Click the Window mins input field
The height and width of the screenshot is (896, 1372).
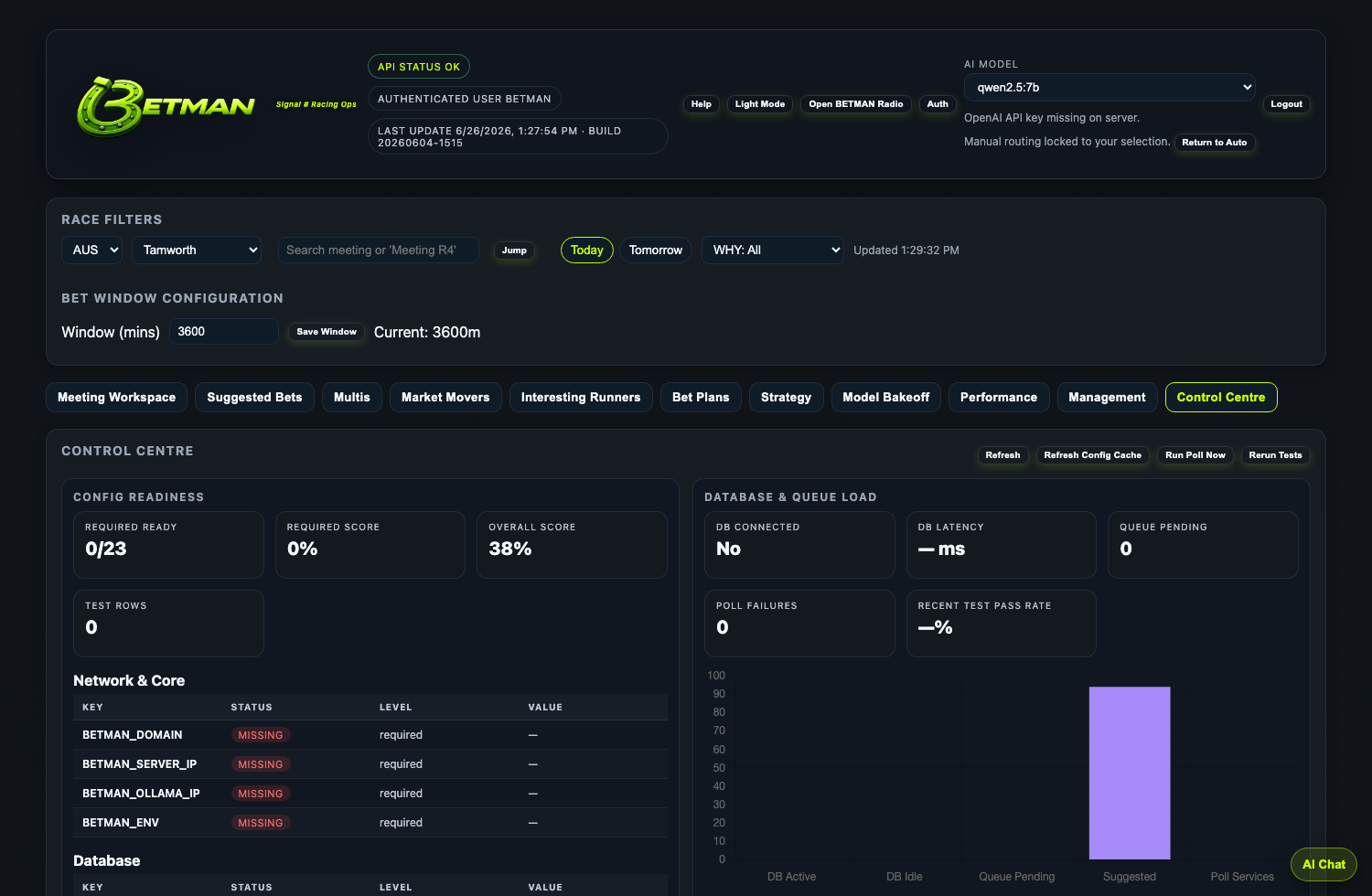pos(224,331)
